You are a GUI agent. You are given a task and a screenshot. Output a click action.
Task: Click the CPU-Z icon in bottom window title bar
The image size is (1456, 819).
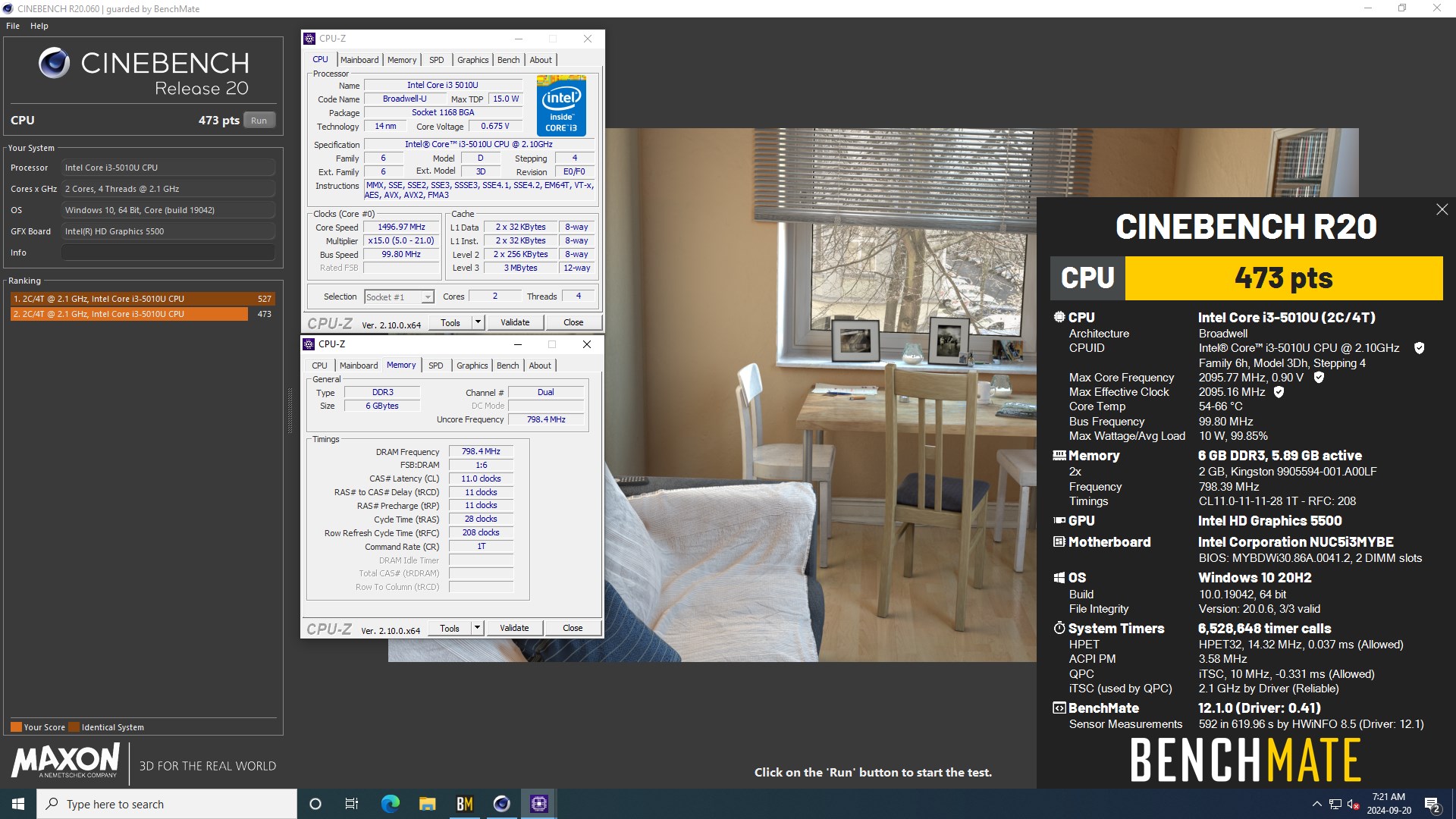[x=309, y=344]
